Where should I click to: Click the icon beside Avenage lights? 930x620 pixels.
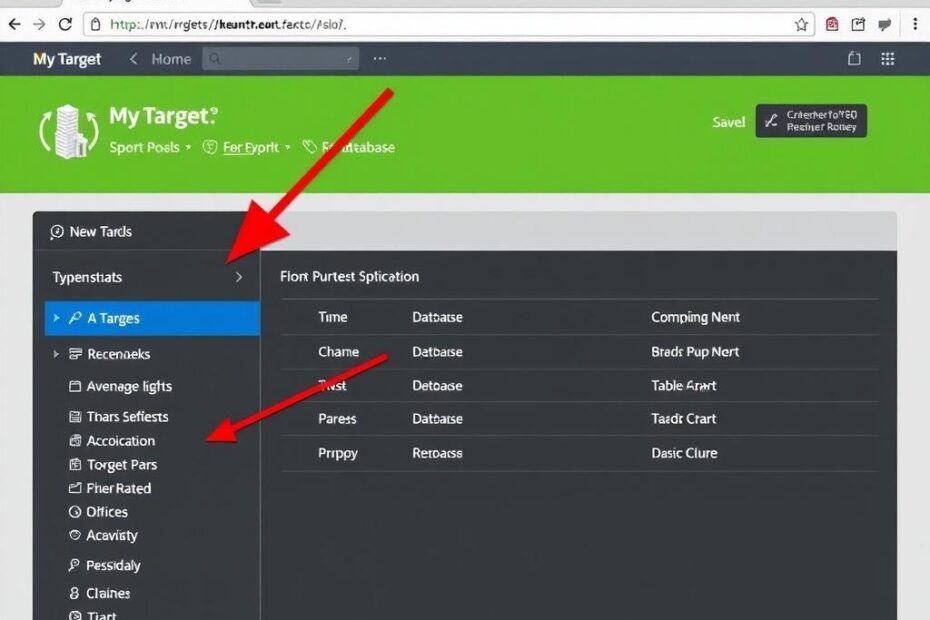click(x=75, y=386)
